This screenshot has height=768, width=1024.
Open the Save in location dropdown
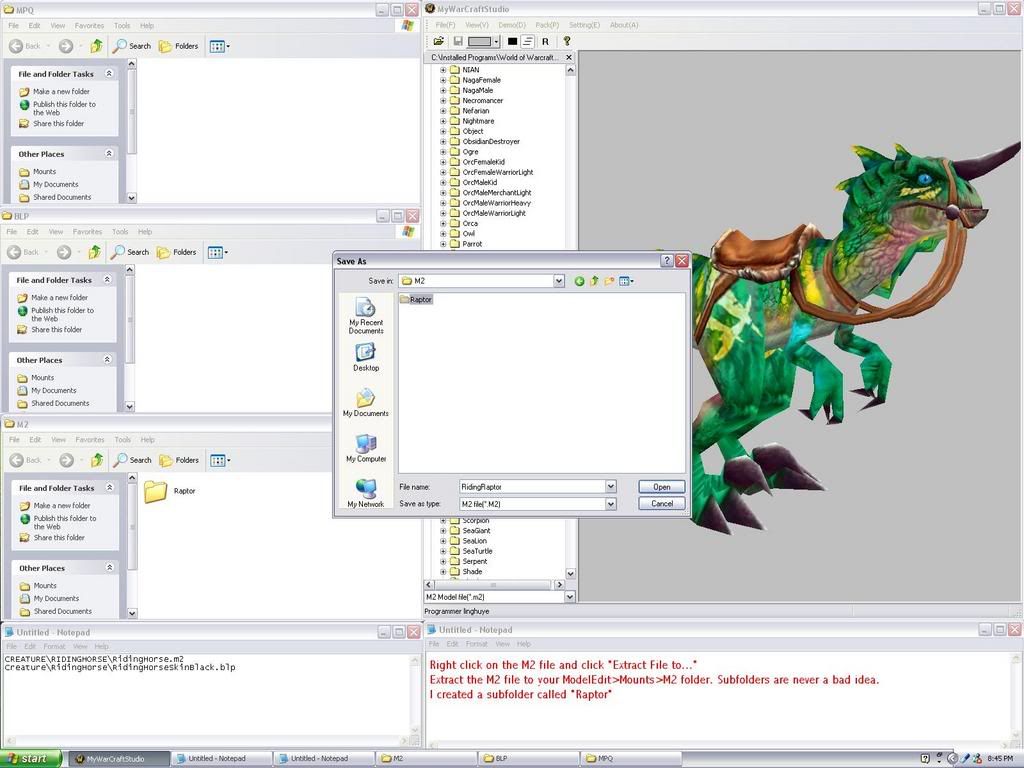point(559,281)
